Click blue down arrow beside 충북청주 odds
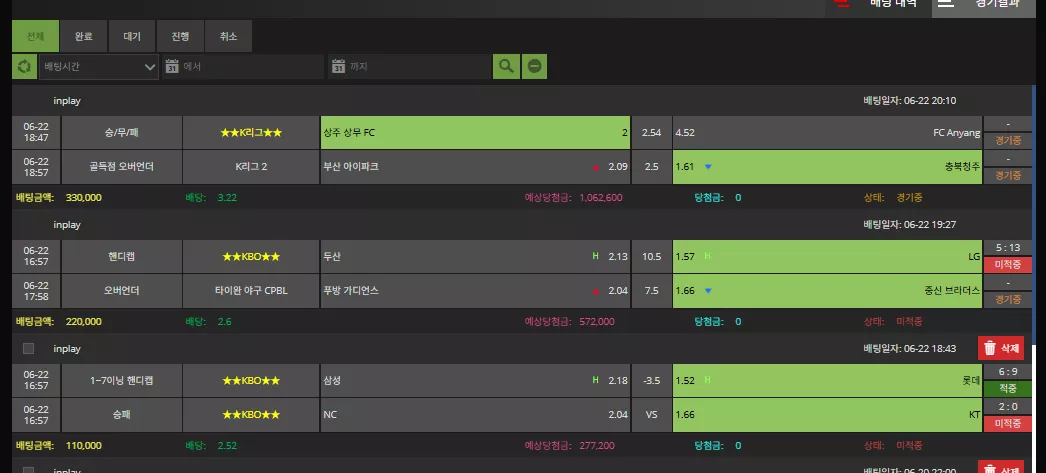This screenshot has width=1046, height=473. click(x=708, y=167)
